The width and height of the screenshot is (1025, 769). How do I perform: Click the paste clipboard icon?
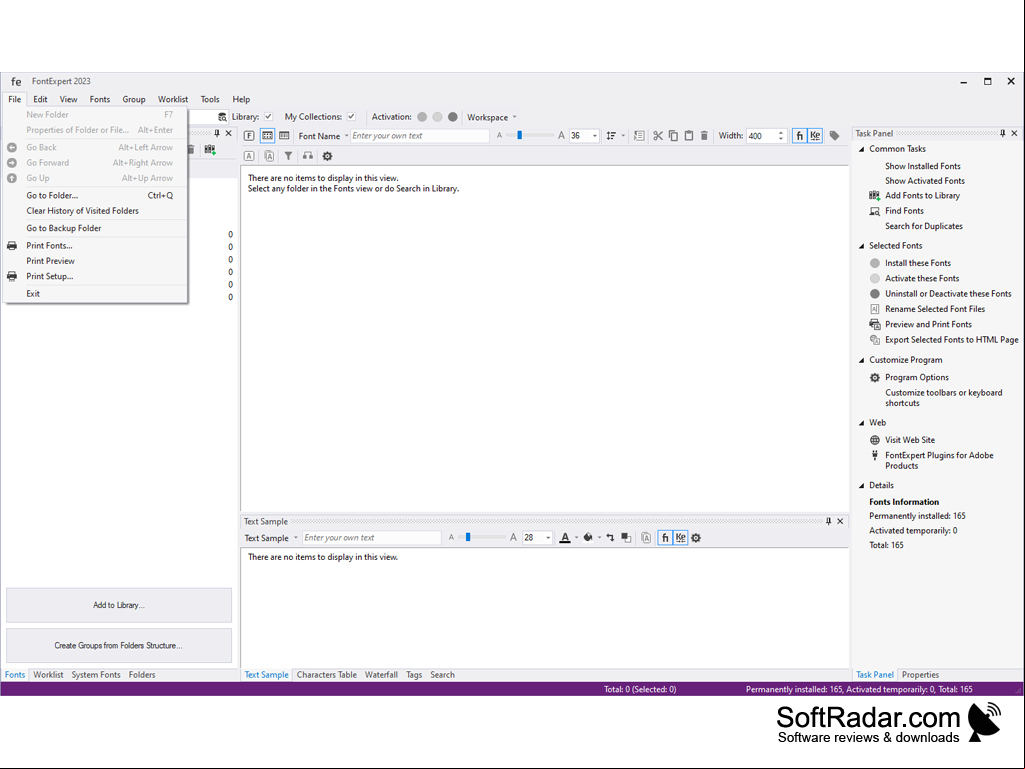coord(689,135)
